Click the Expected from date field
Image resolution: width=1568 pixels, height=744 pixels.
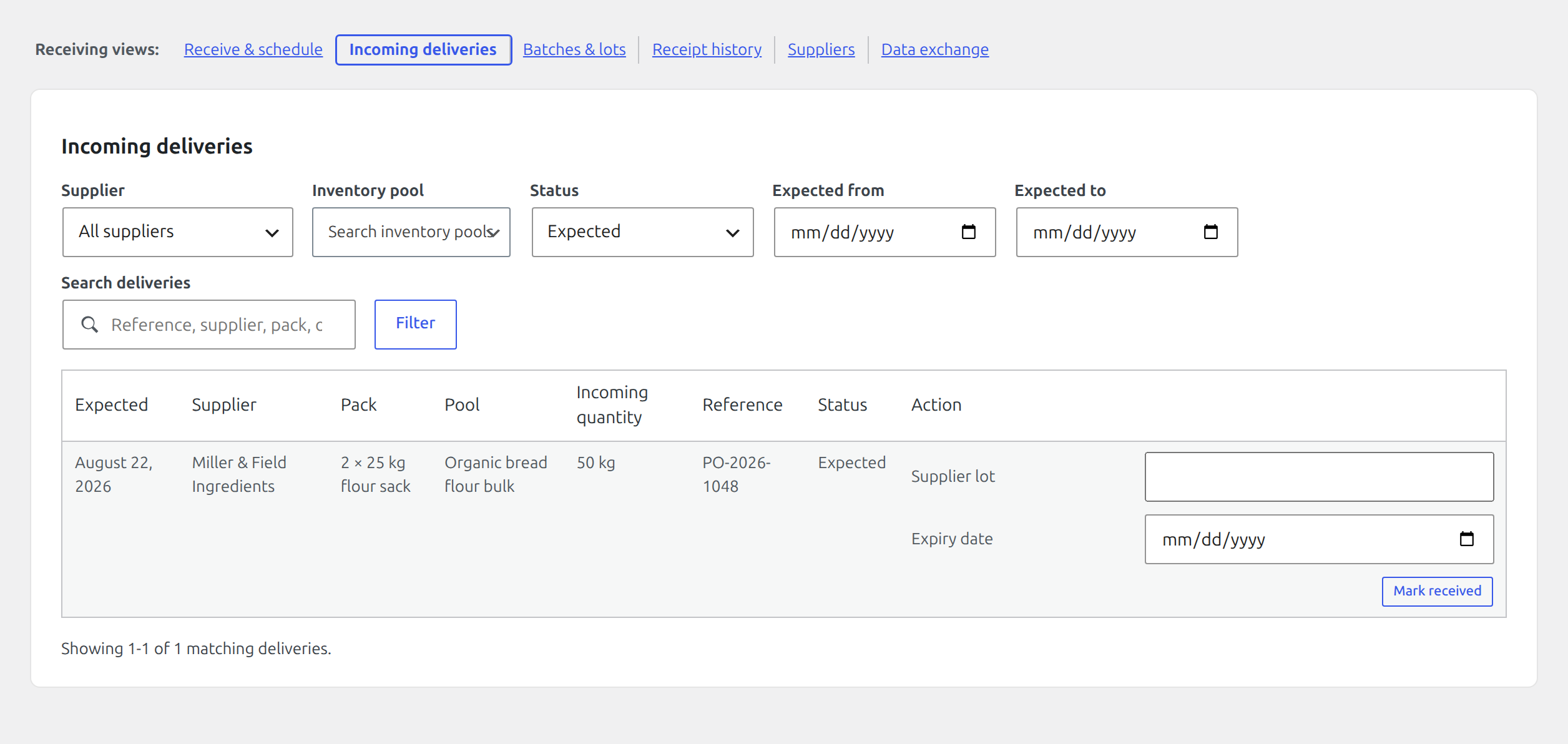884,232
